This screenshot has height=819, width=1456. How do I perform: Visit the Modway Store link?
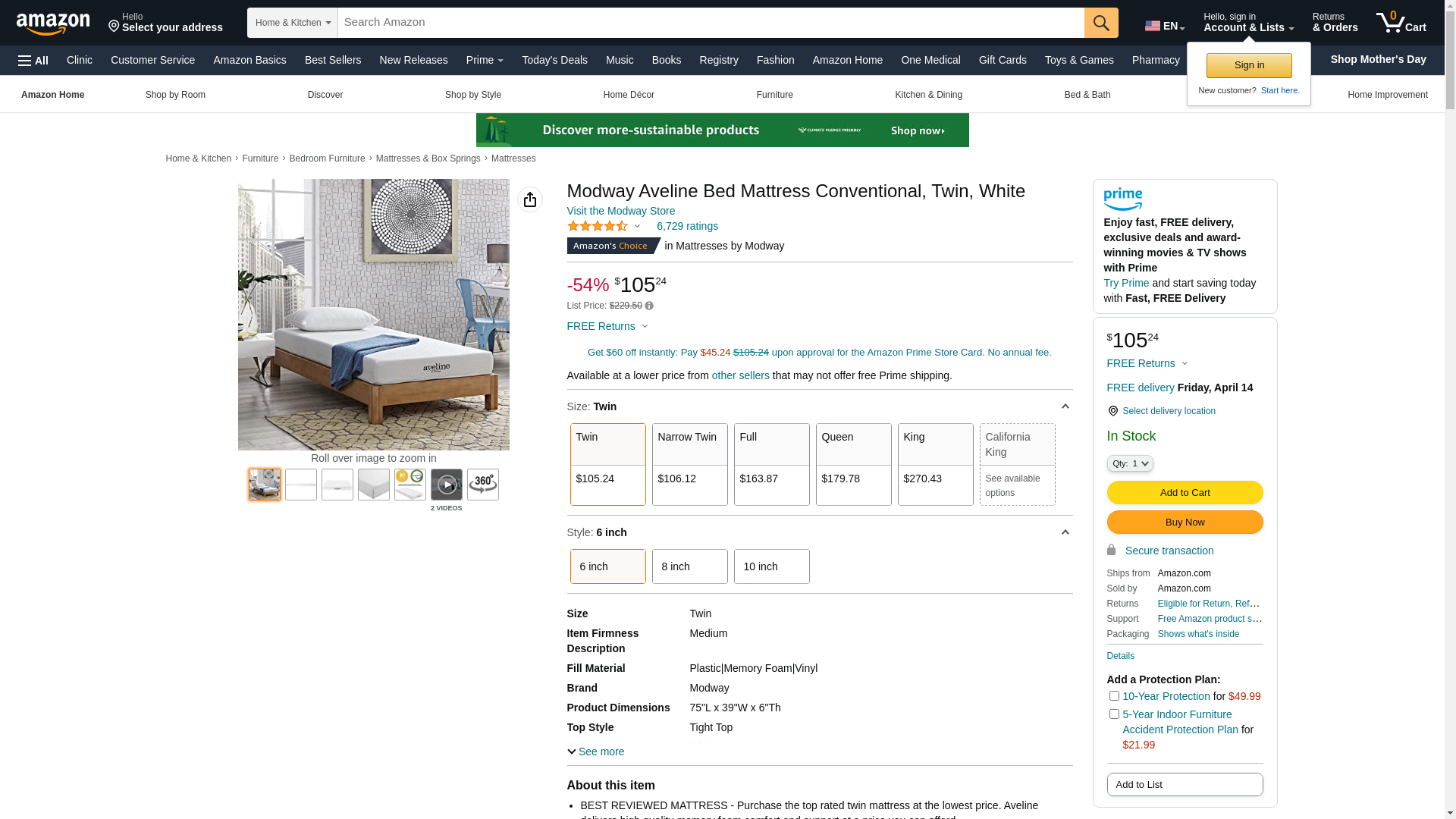point(620,211)
